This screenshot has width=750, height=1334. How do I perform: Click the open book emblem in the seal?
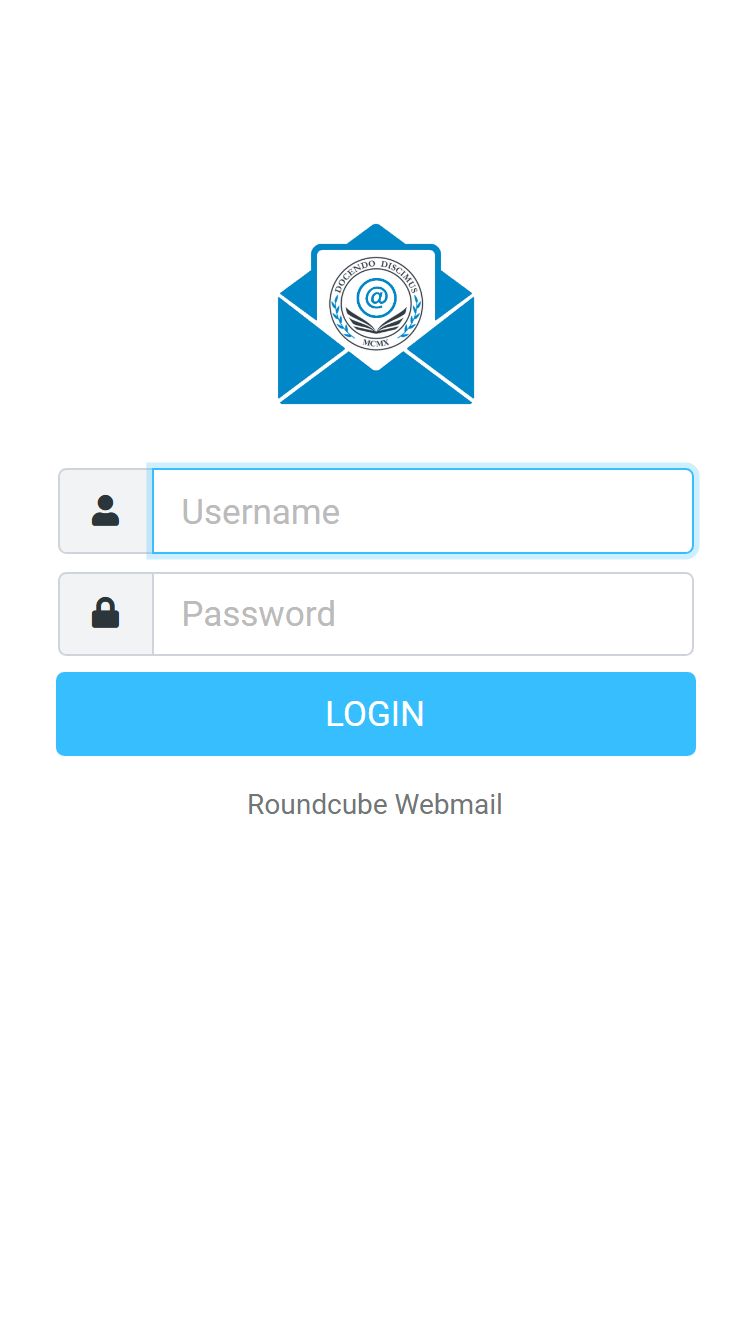[376, 322]
